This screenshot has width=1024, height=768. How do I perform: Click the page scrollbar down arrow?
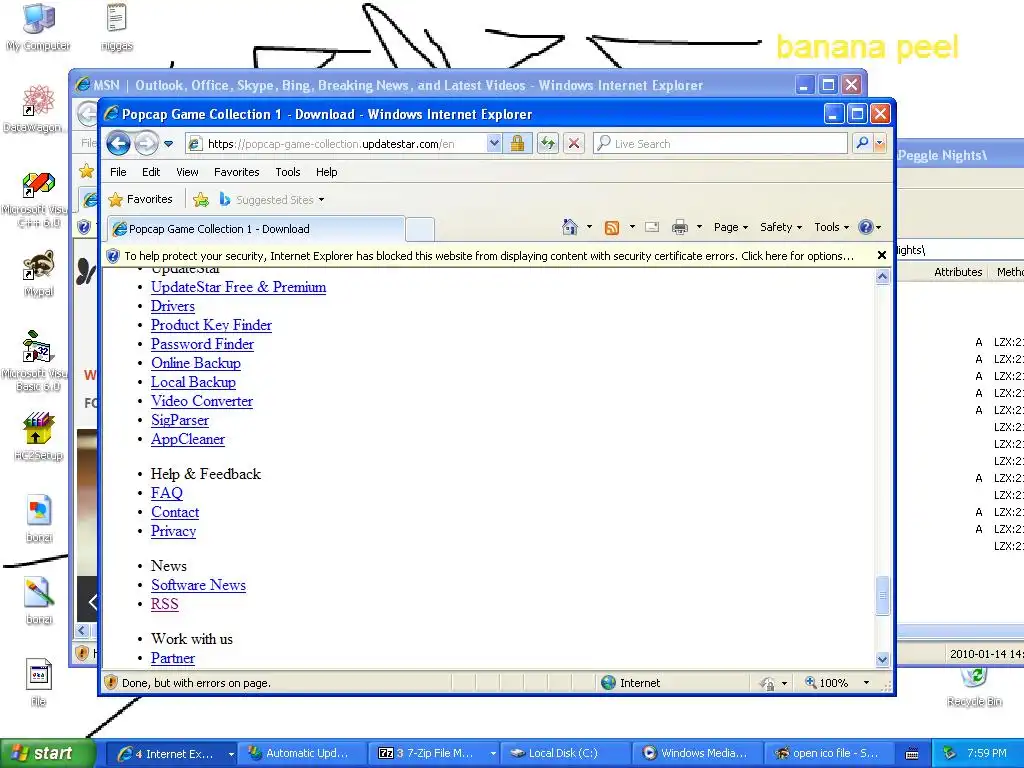click(882, 660)
